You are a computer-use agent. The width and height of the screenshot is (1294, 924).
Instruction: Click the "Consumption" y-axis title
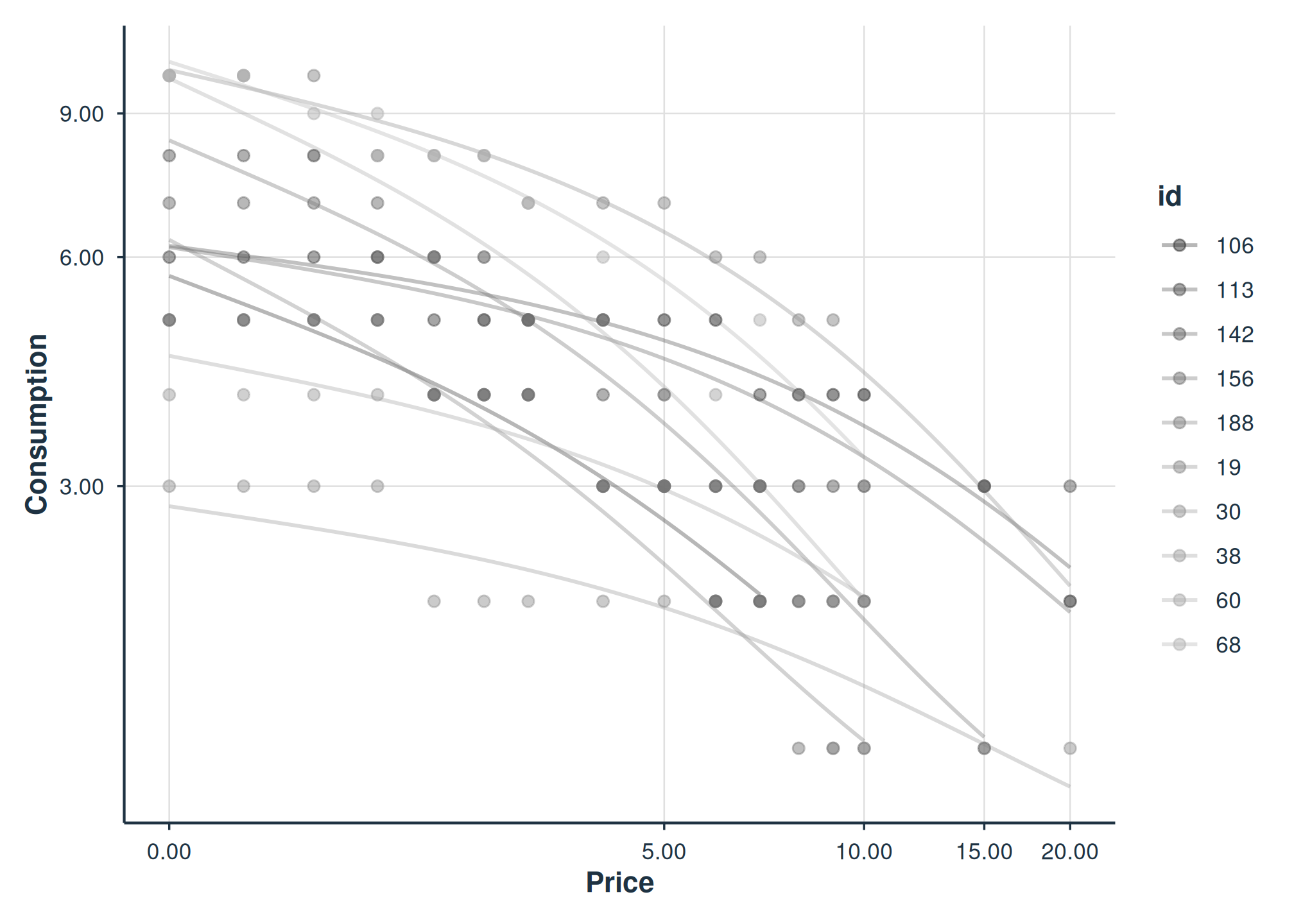(x=37, y=424)
